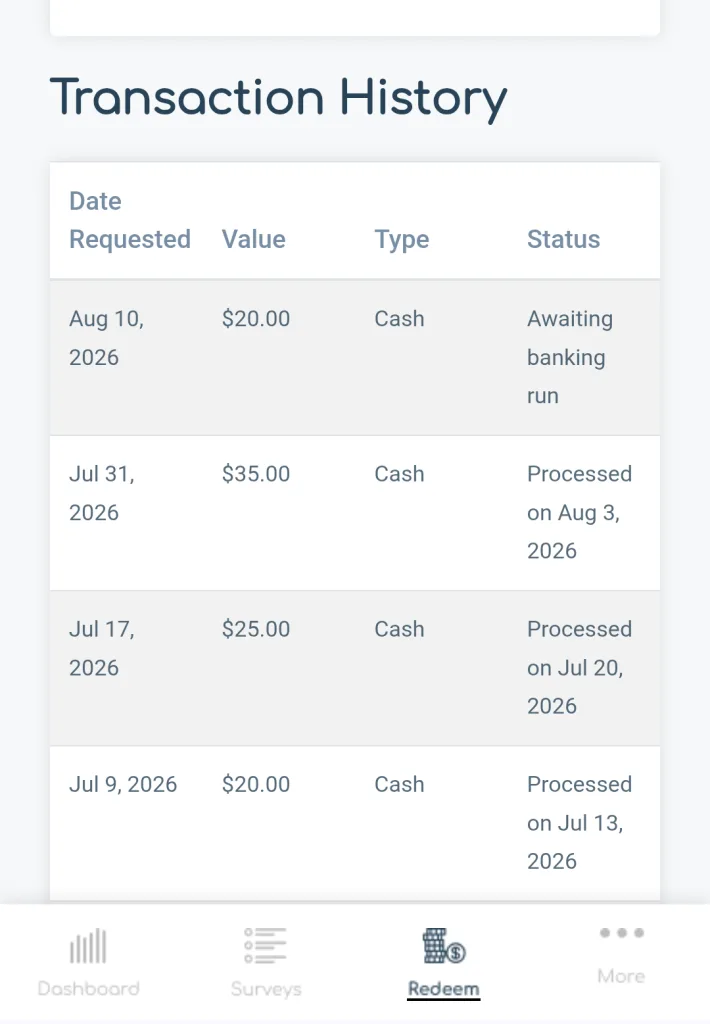The image size is (710, 1024).
Task: Select the Jul 9, 2026 date cell
Action: (x=123, y=784)
